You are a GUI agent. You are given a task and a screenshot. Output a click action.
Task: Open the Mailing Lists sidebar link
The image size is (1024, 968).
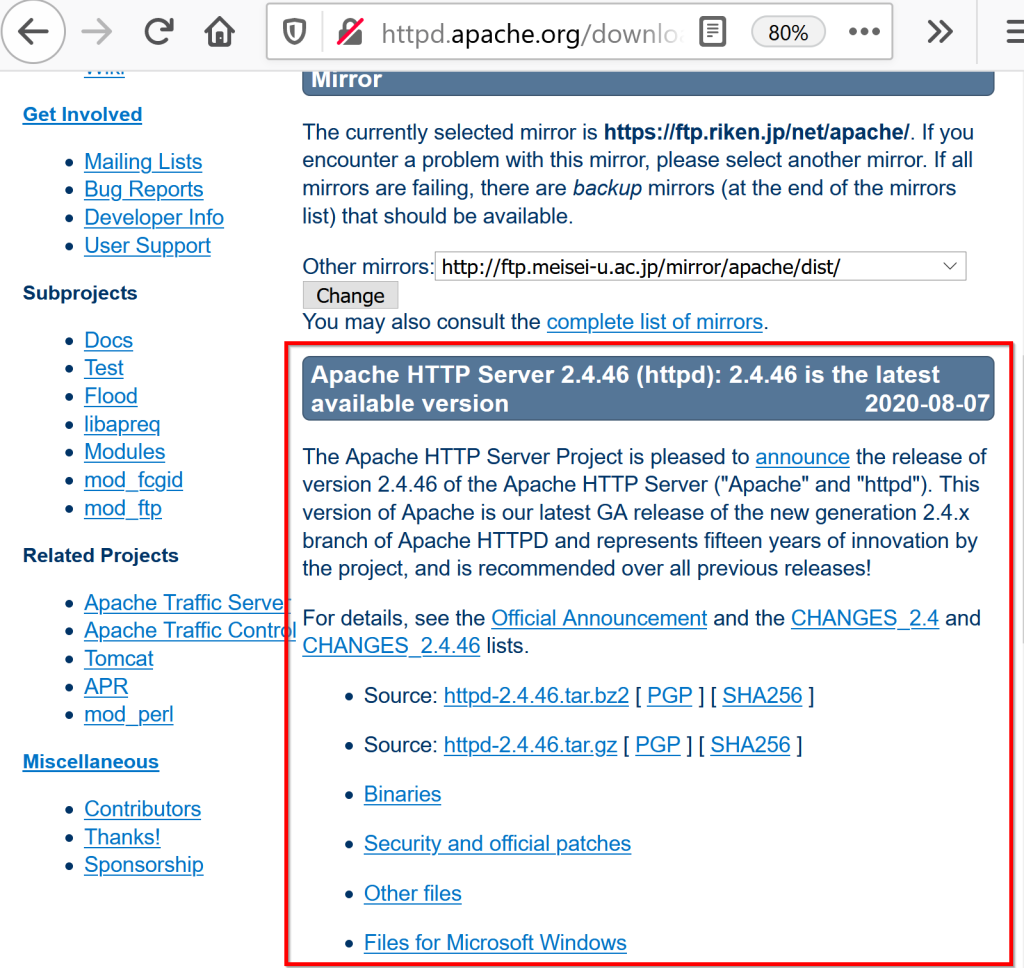coord(143,162)
